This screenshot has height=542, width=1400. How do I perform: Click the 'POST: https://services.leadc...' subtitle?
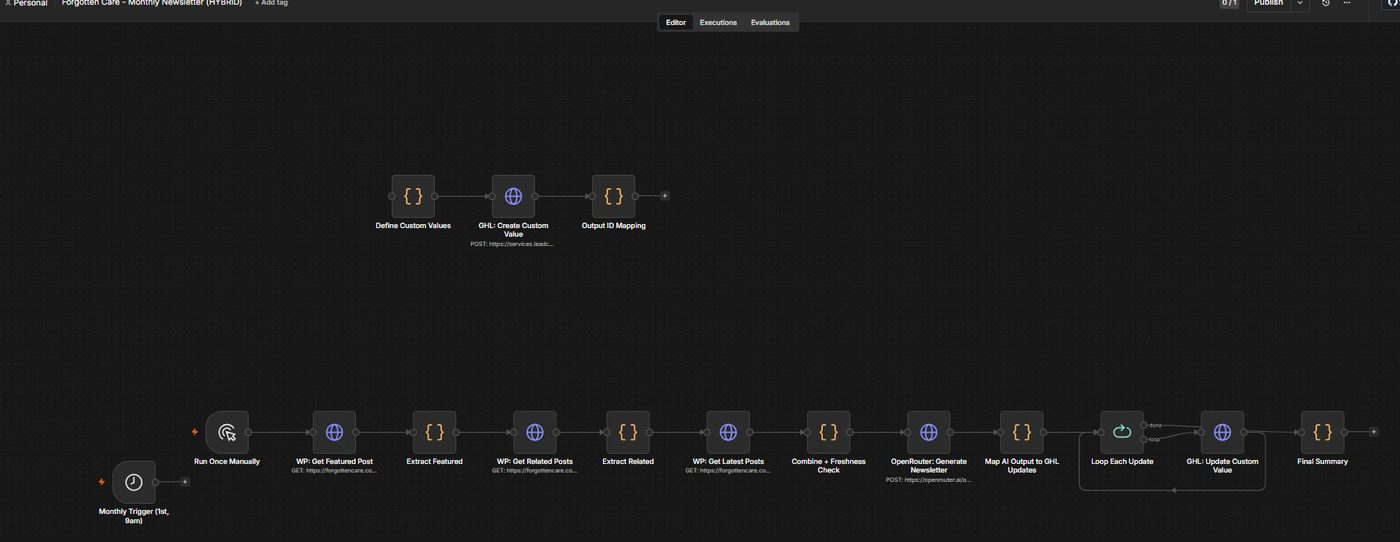click(x=513, y=244)
